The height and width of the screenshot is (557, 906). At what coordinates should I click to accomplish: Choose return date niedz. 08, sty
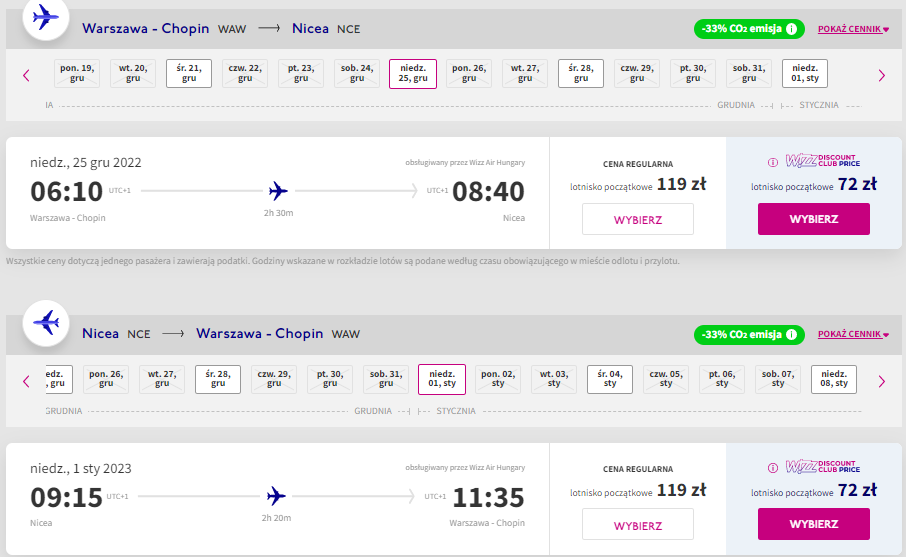834,379
